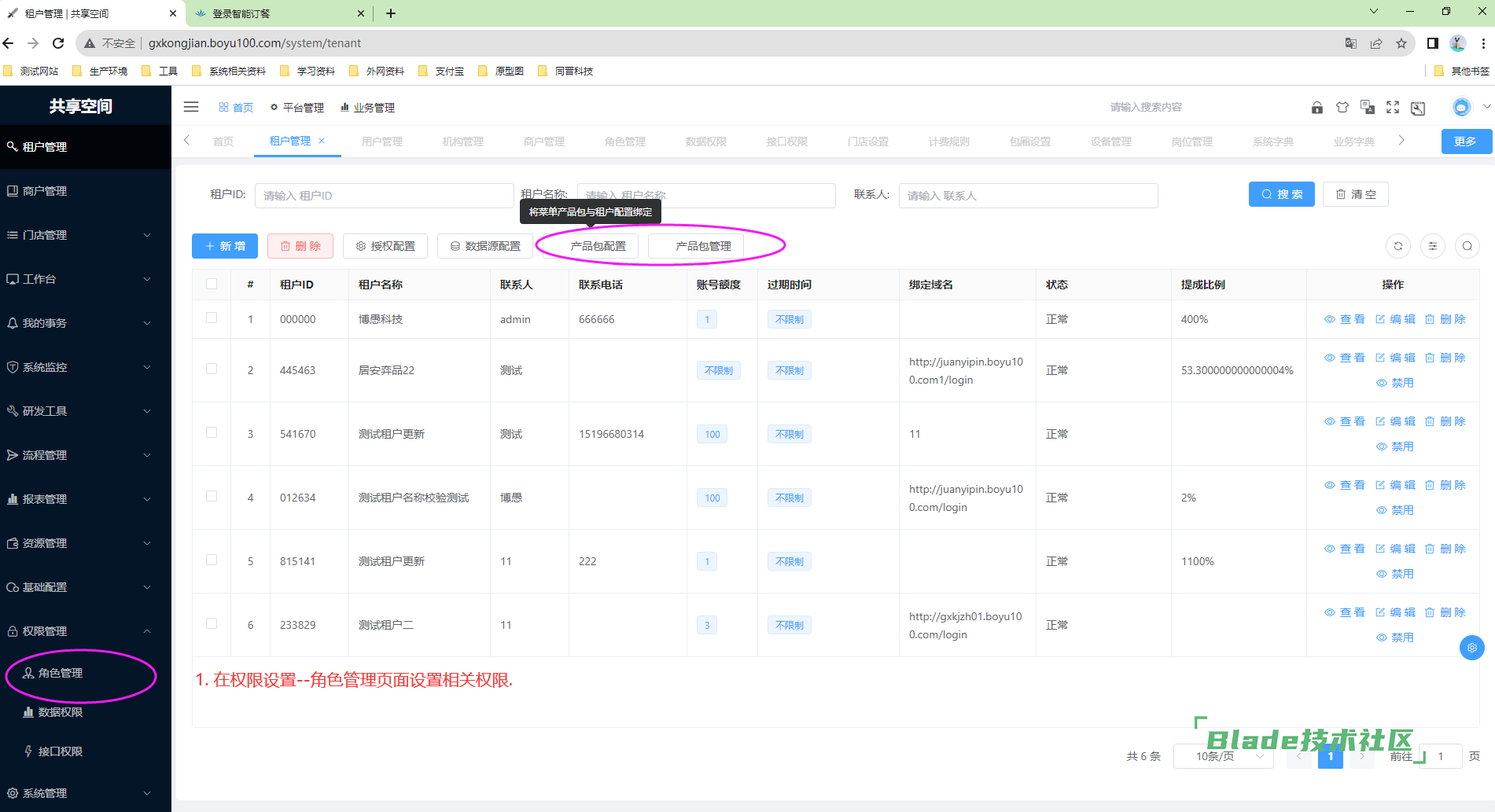Check the row for tenant 445463
Screen dimensions: 1495x812
[212, 369]
